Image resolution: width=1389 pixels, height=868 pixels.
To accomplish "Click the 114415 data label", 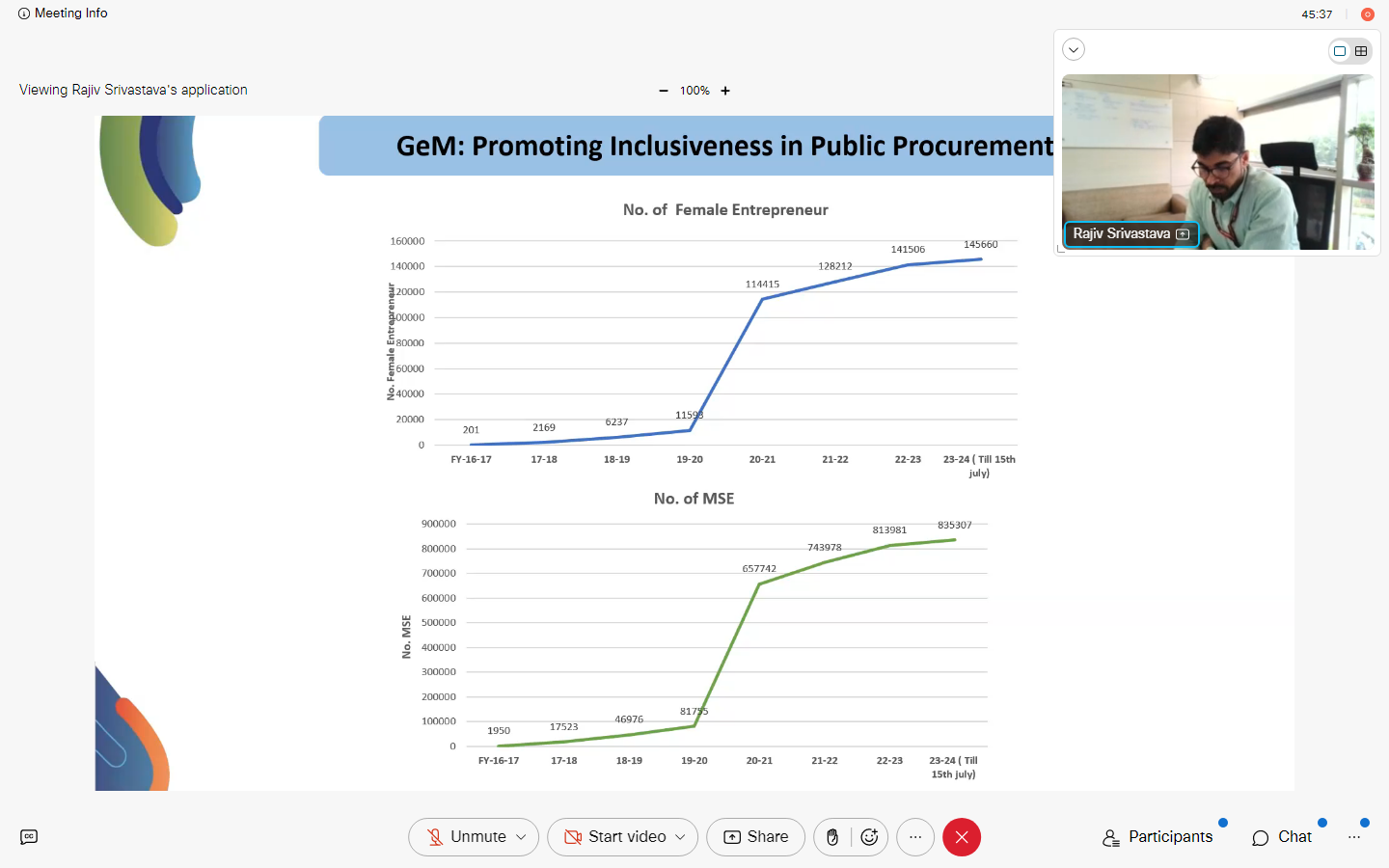I will coord(762,285).
